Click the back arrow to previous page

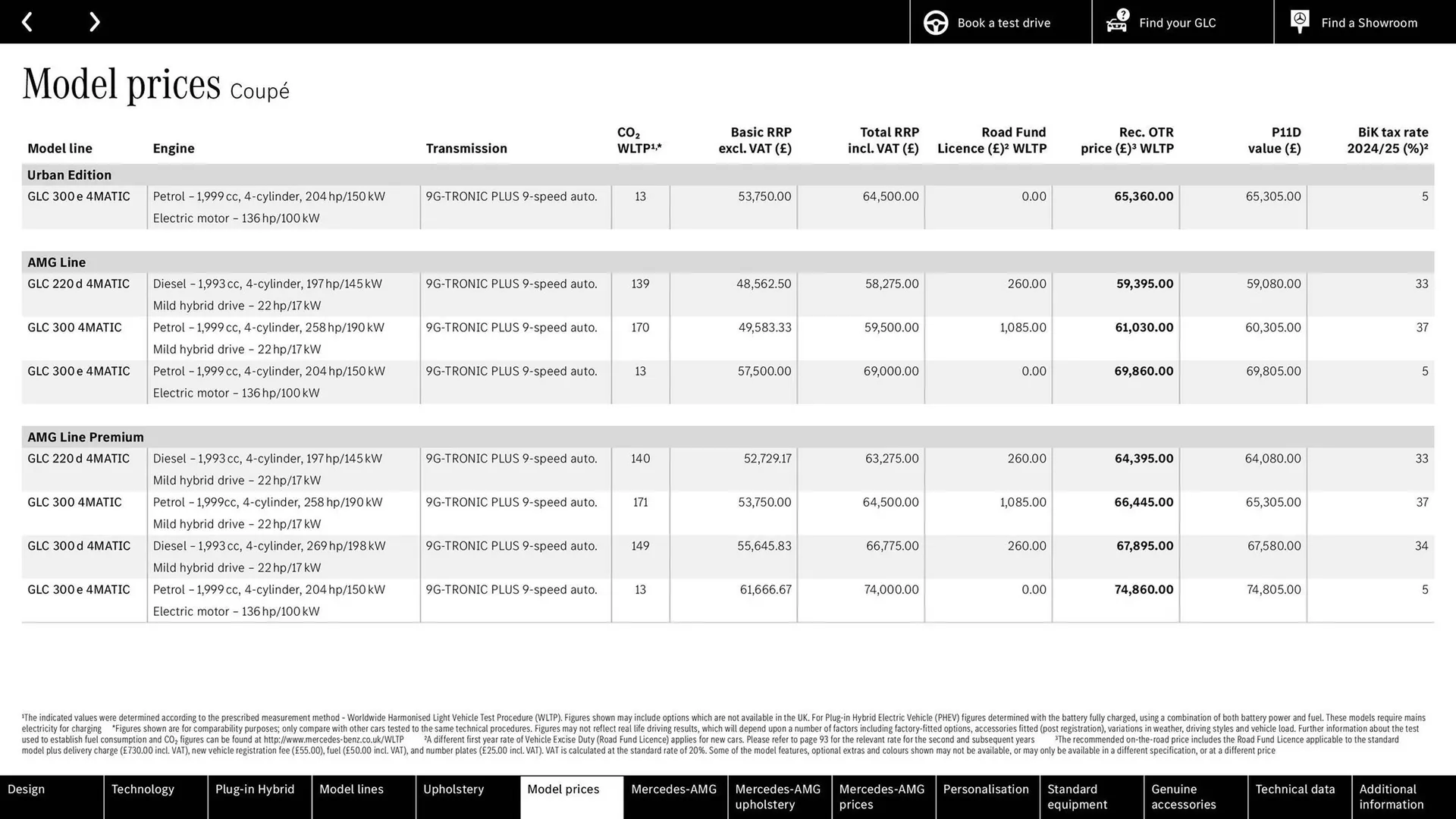point(28,21)
